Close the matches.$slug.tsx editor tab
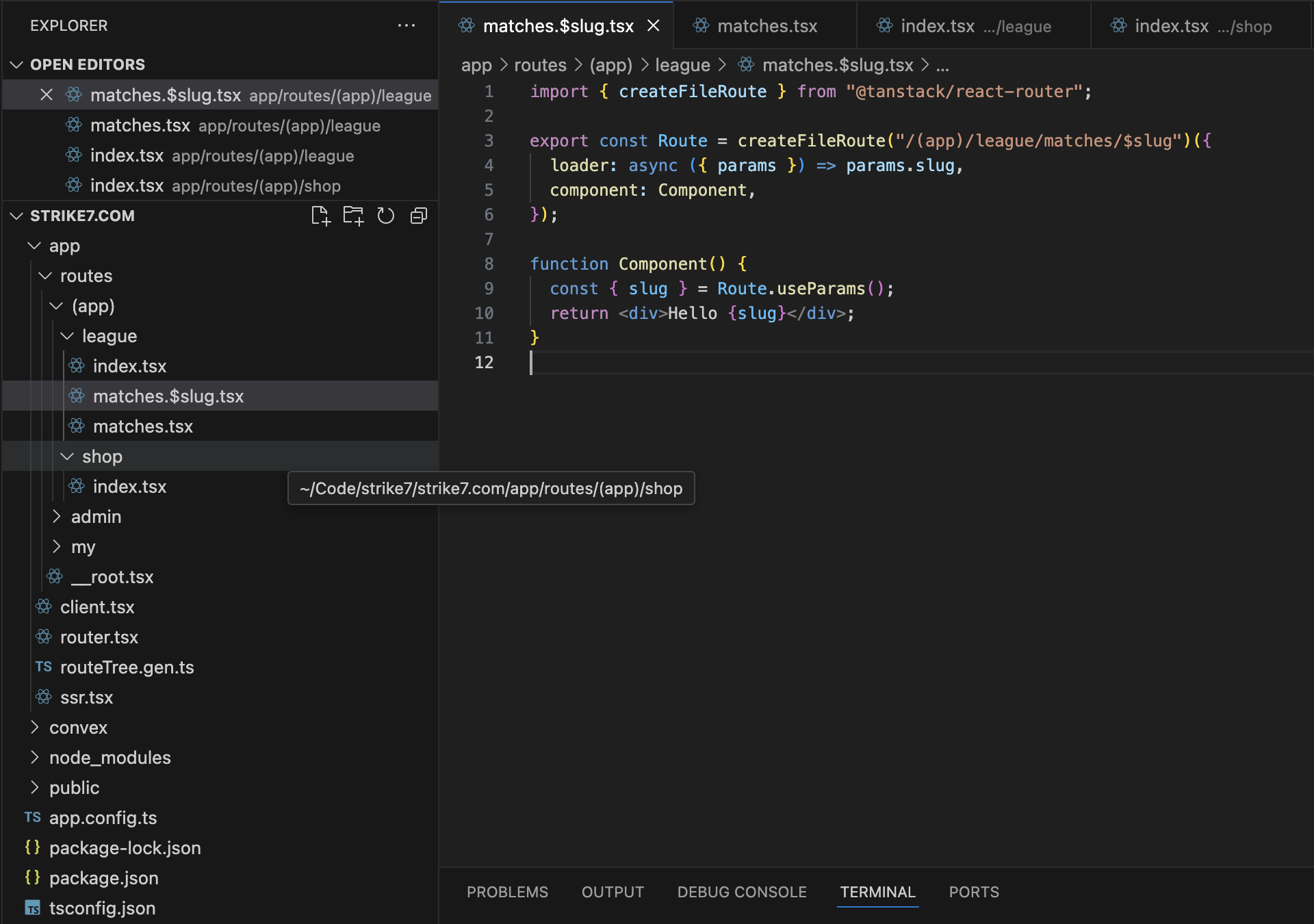1314x924 pixels. [x=654, y=25]
